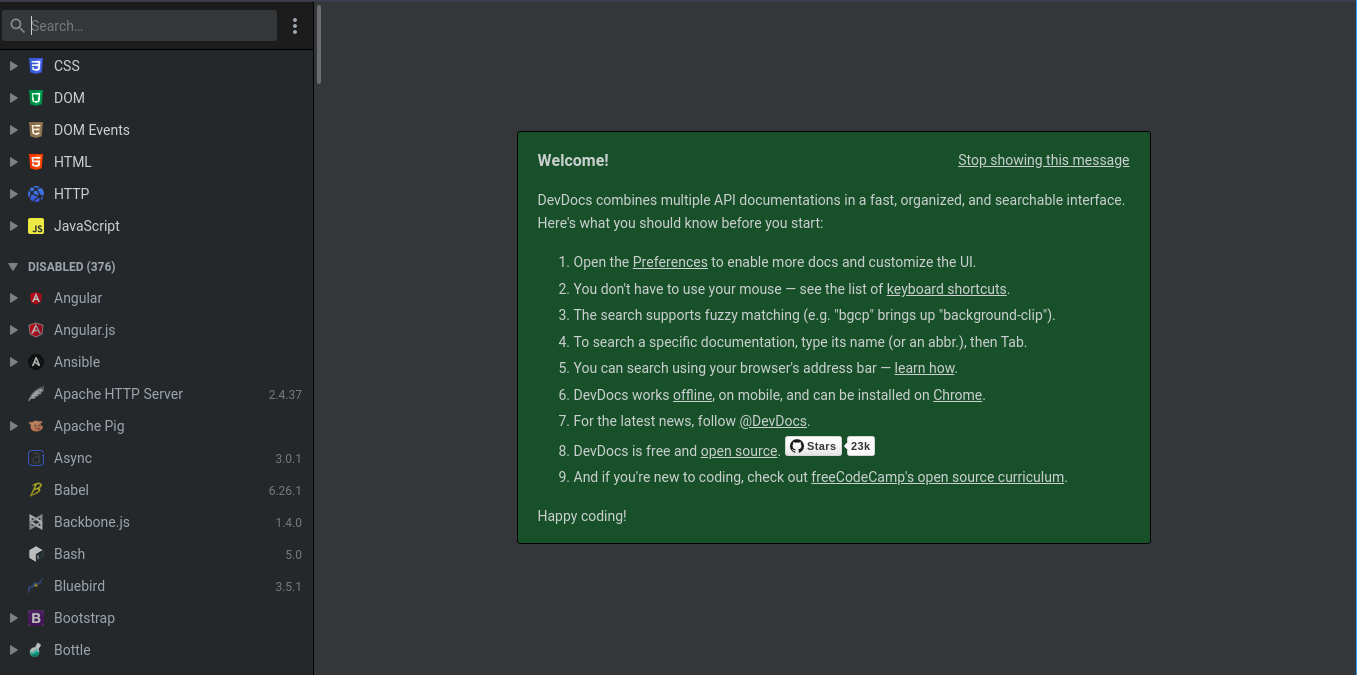Select the Backbone.js doc label
The height and width of the screenshot is (675, 1357).
92,522
